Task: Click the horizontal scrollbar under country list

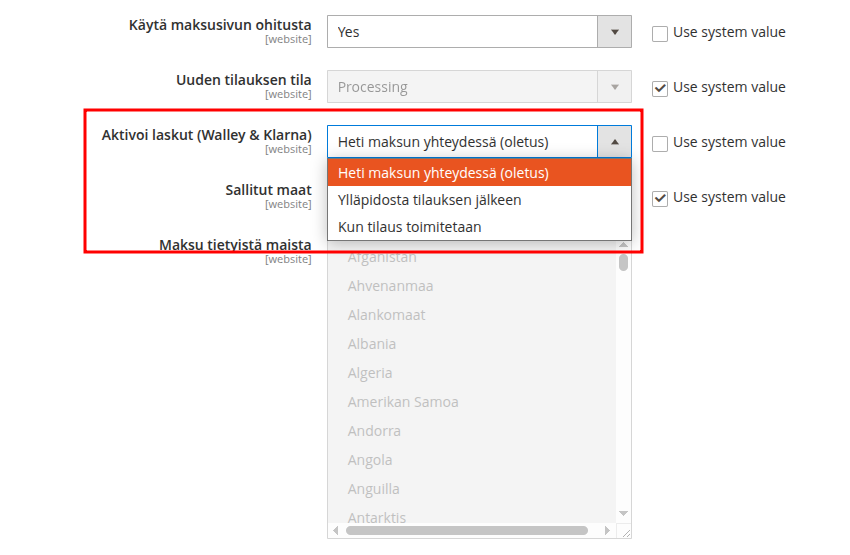Action: [x=466, y=530]
